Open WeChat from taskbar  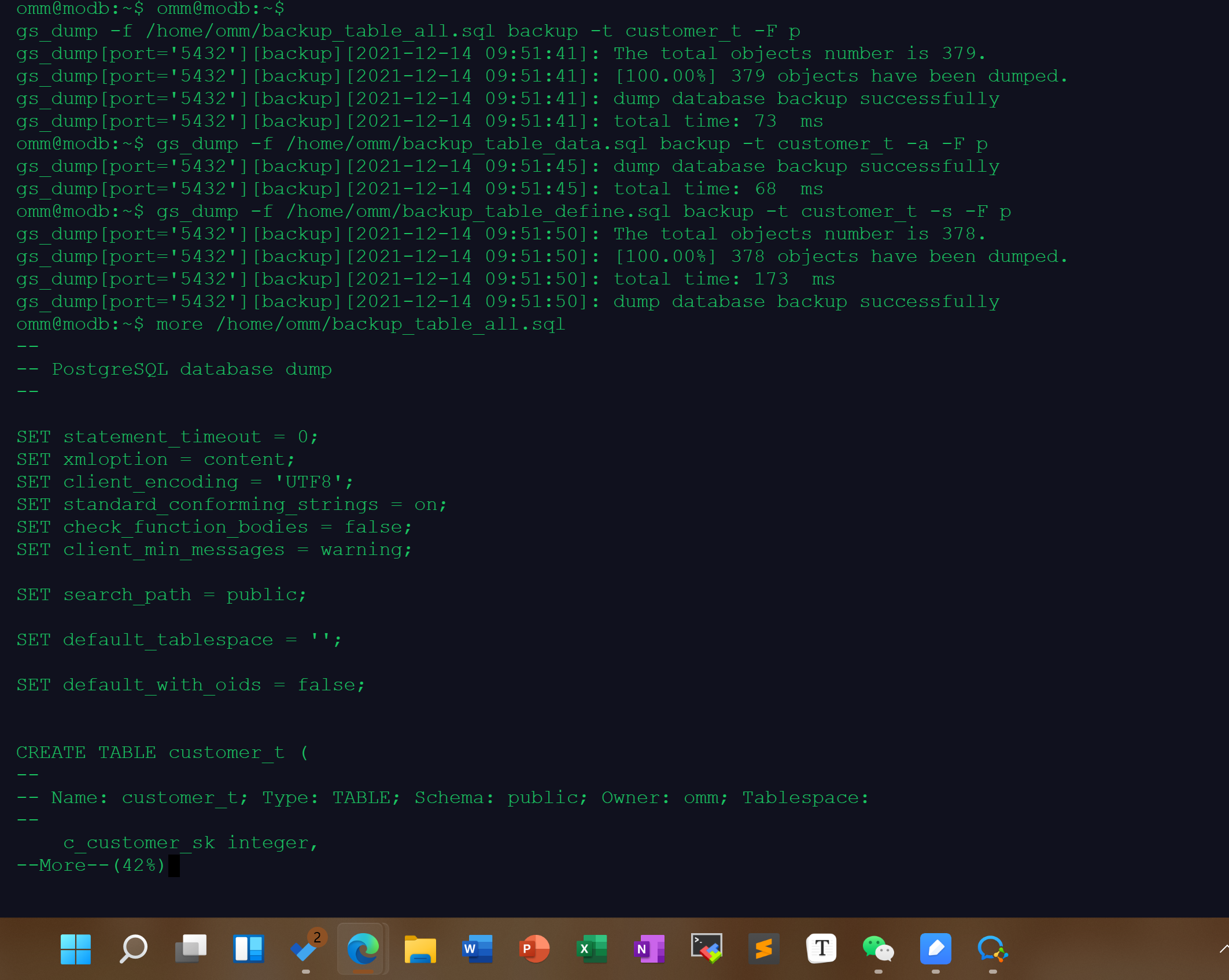point(878,949)
